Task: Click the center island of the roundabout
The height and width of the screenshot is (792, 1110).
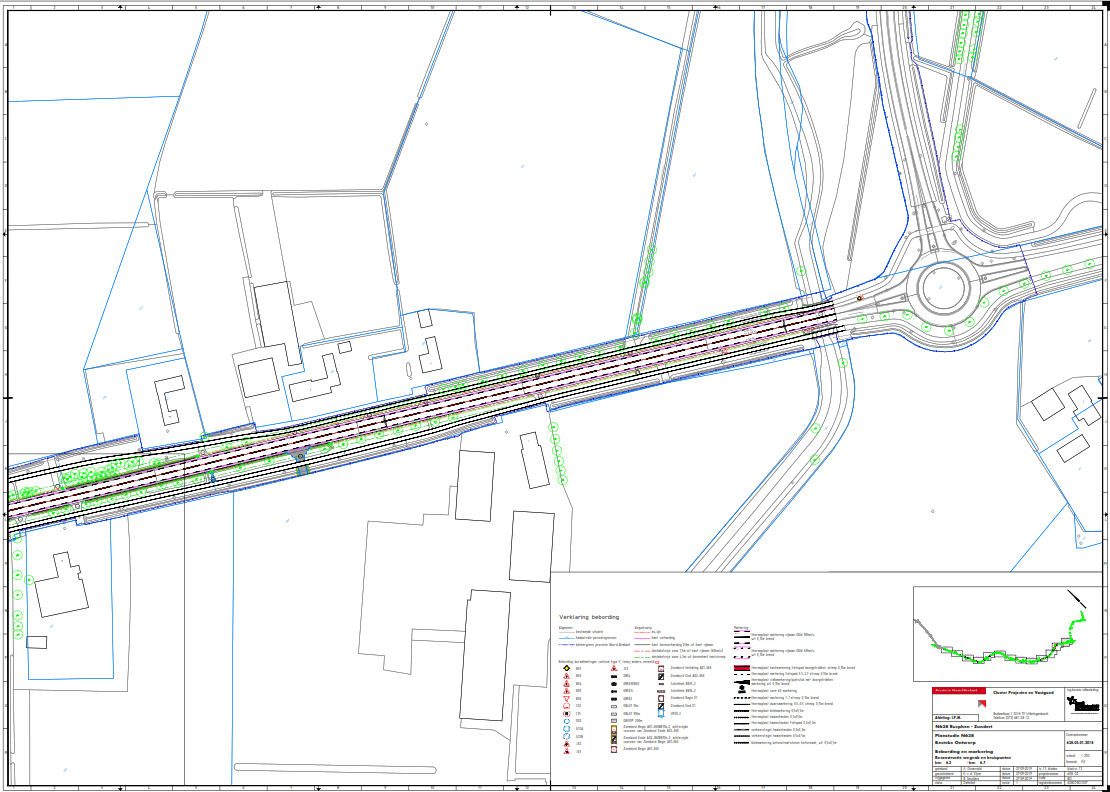Action: tap(947, 288)
